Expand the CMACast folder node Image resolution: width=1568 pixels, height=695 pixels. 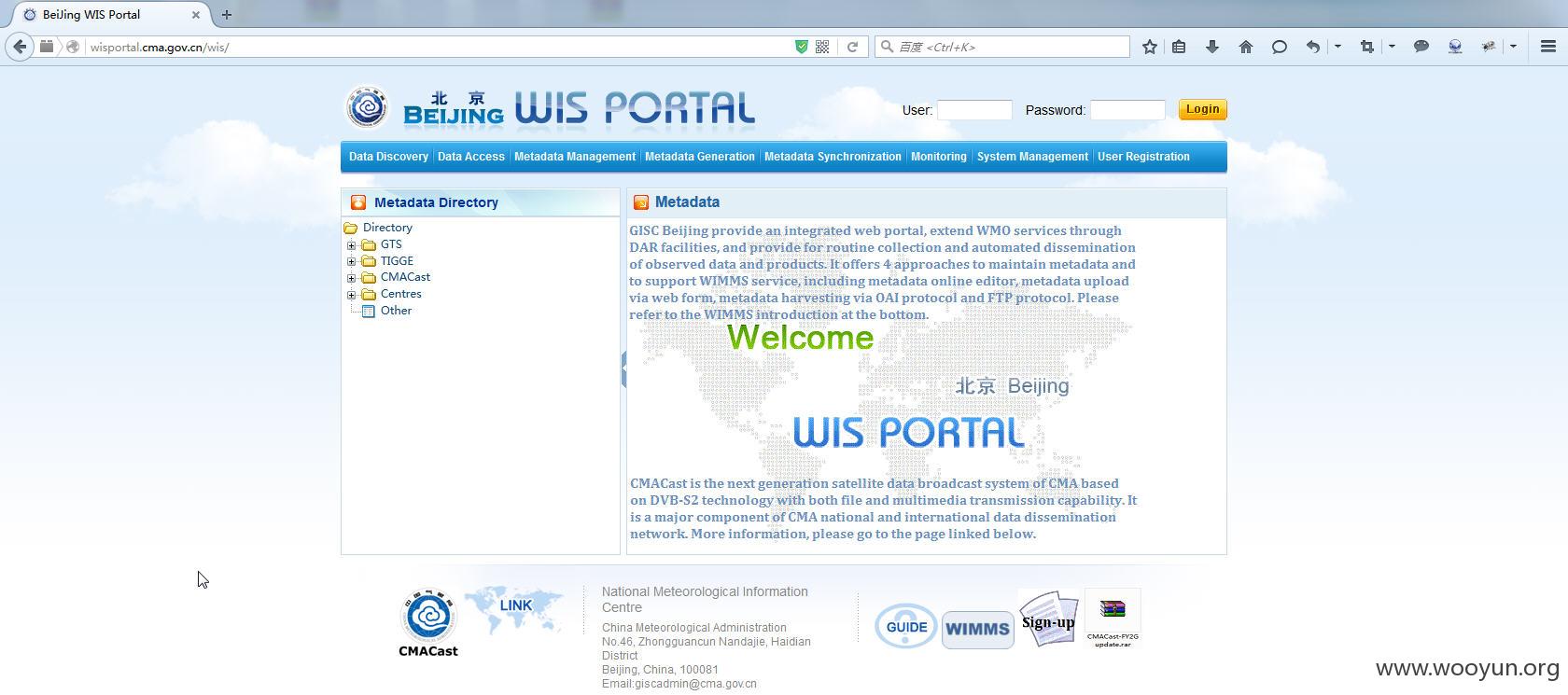click(x=352, y=278)
